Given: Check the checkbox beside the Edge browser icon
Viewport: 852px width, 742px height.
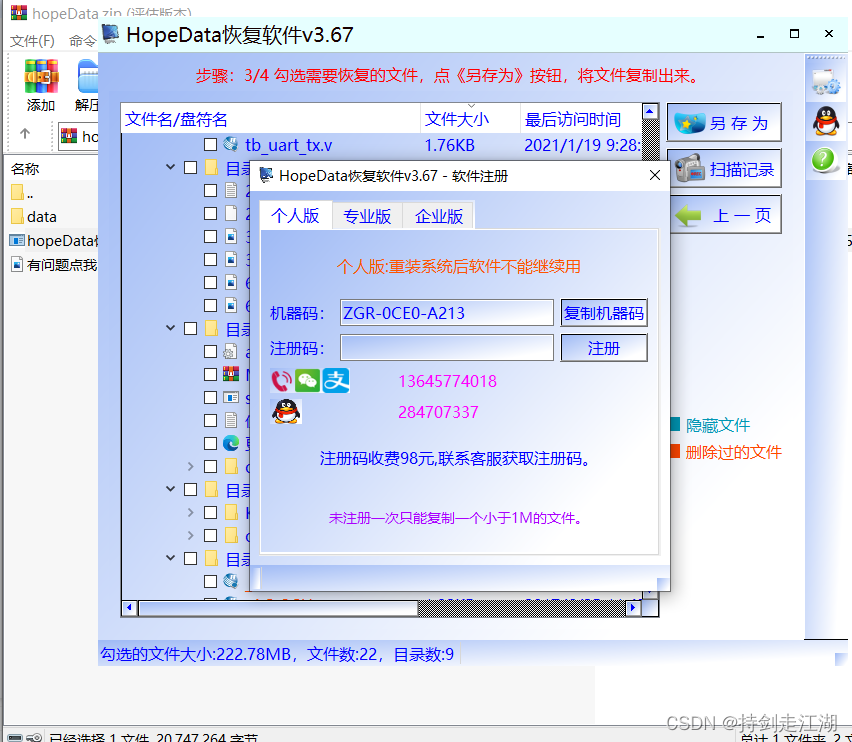Looking at the screenshot, I should tap(210, 443).
